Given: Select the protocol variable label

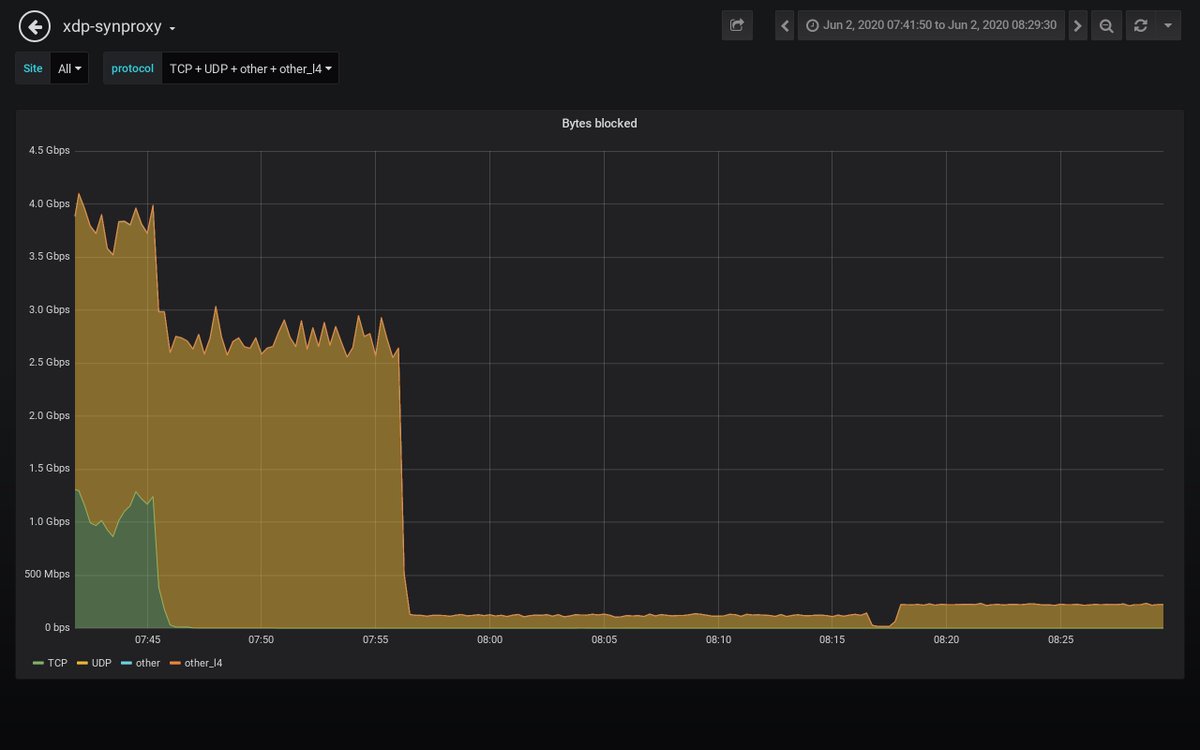Looking at the screenshot, I should [x=131, y=68].
